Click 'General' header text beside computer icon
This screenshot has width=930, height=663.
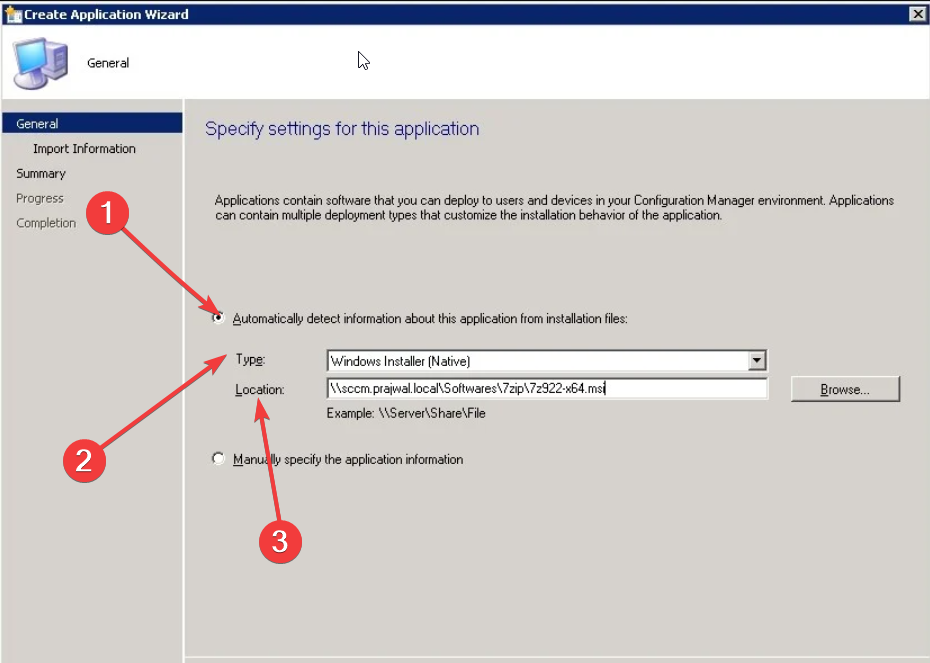click(108, 63)
